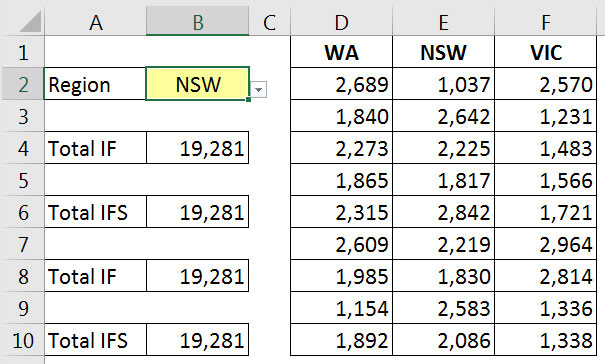Screen dimensions: 605x364
Task: Select VIC value 1,566
Action: coord(546,180)
